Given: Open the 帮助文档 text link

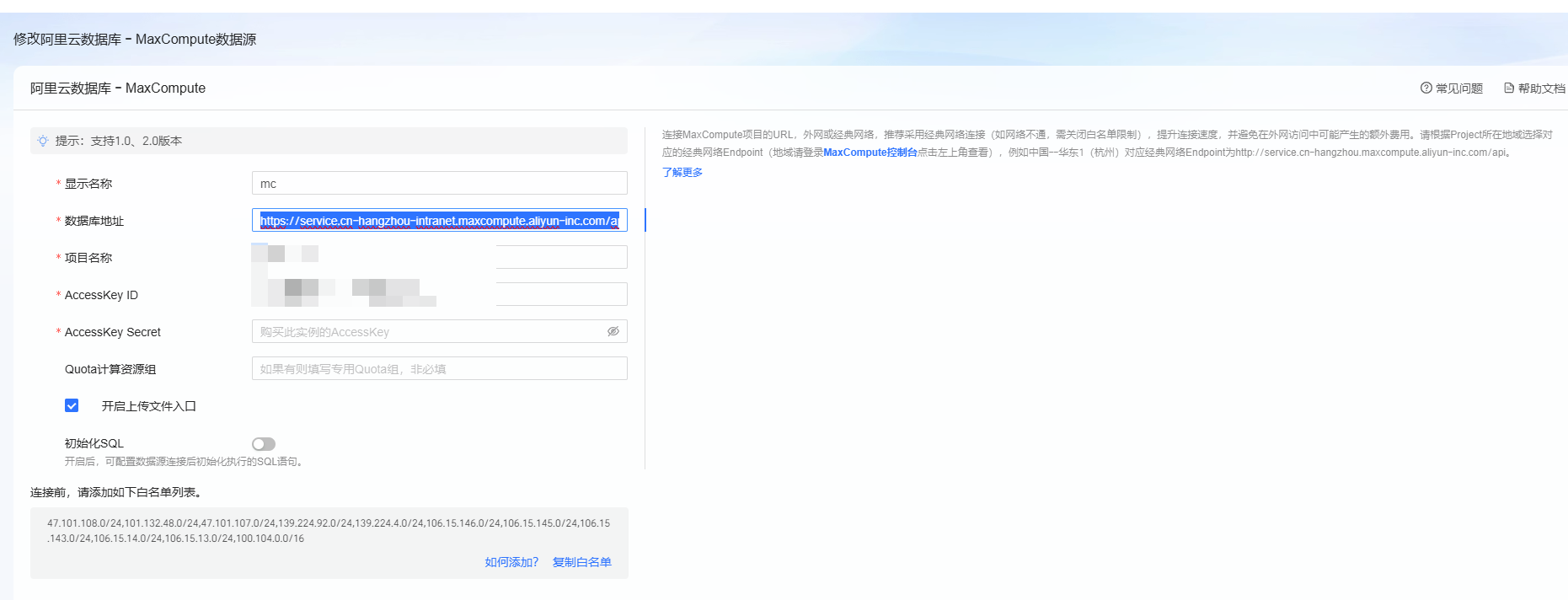Looking at the screenshot, I should click(x=1541, y=88).
